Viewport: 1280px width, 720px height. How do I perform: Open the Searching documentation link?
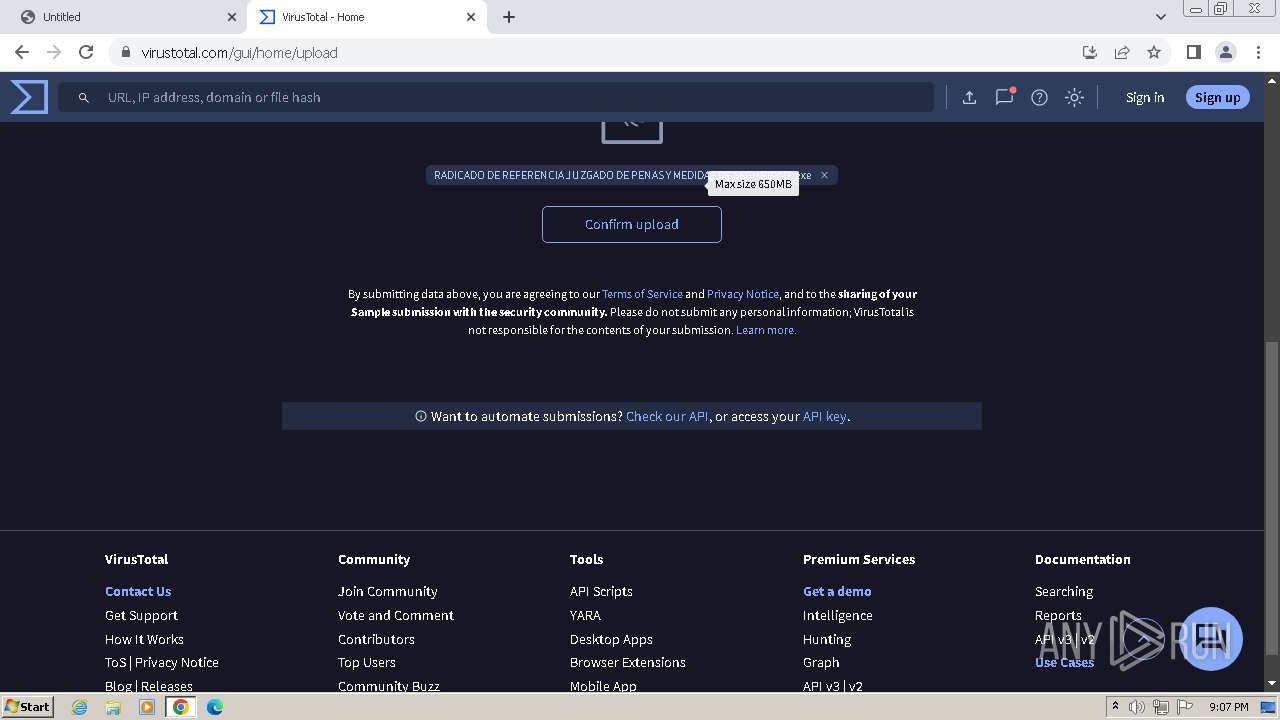point(1064,591)
